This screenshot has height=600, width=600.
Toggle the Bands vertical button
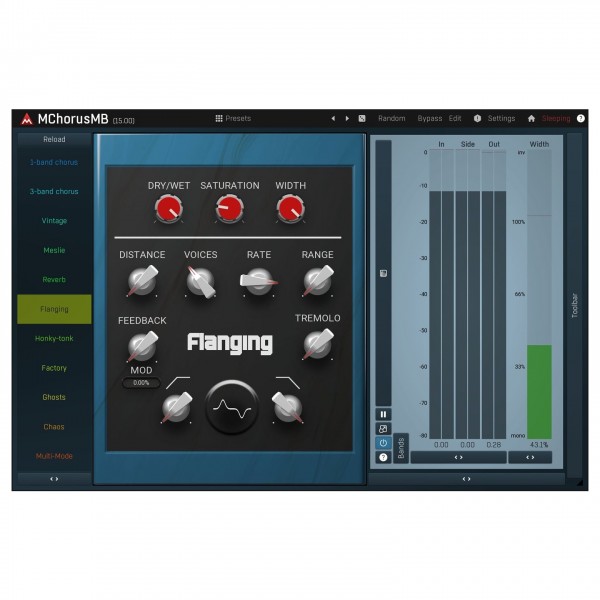(x=401, y=448)
